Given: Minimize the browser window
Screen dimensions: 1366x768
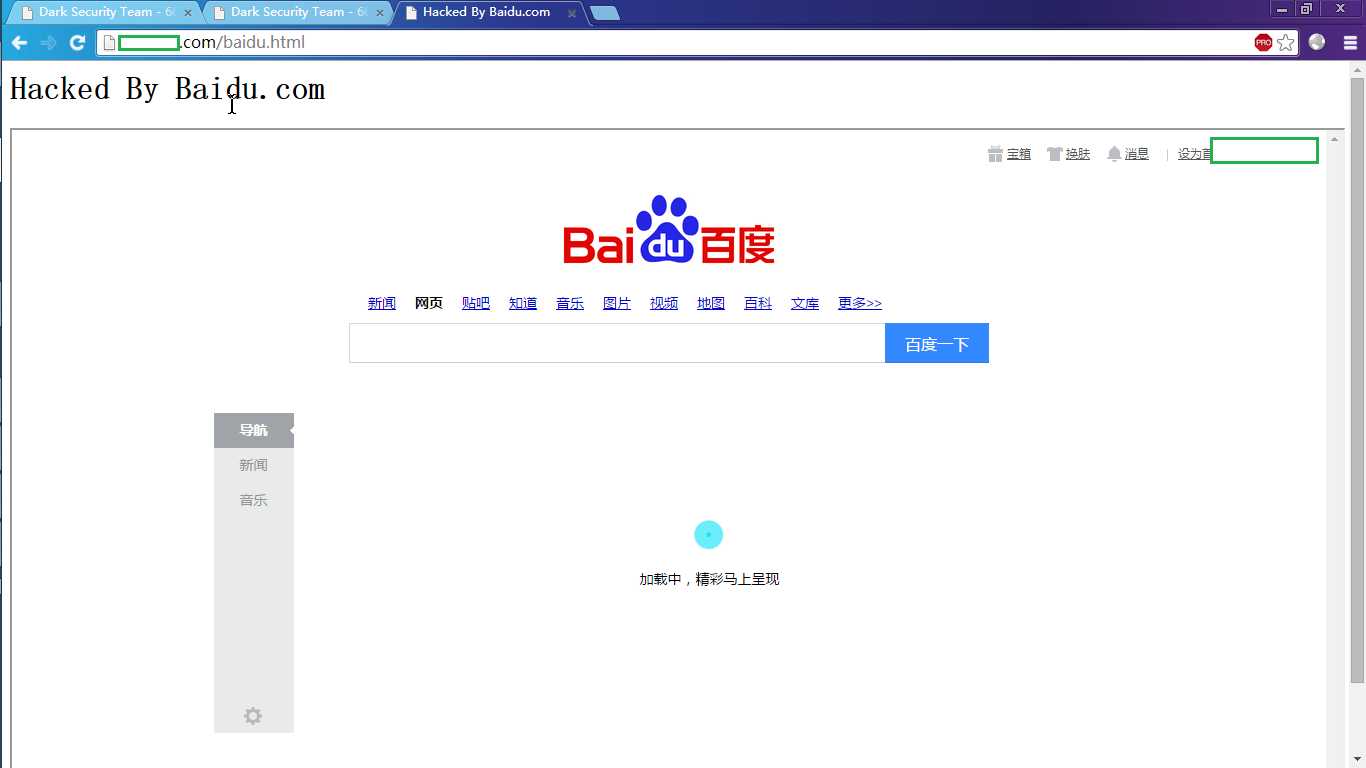Looking at the screenshot, I should 1282,9.
